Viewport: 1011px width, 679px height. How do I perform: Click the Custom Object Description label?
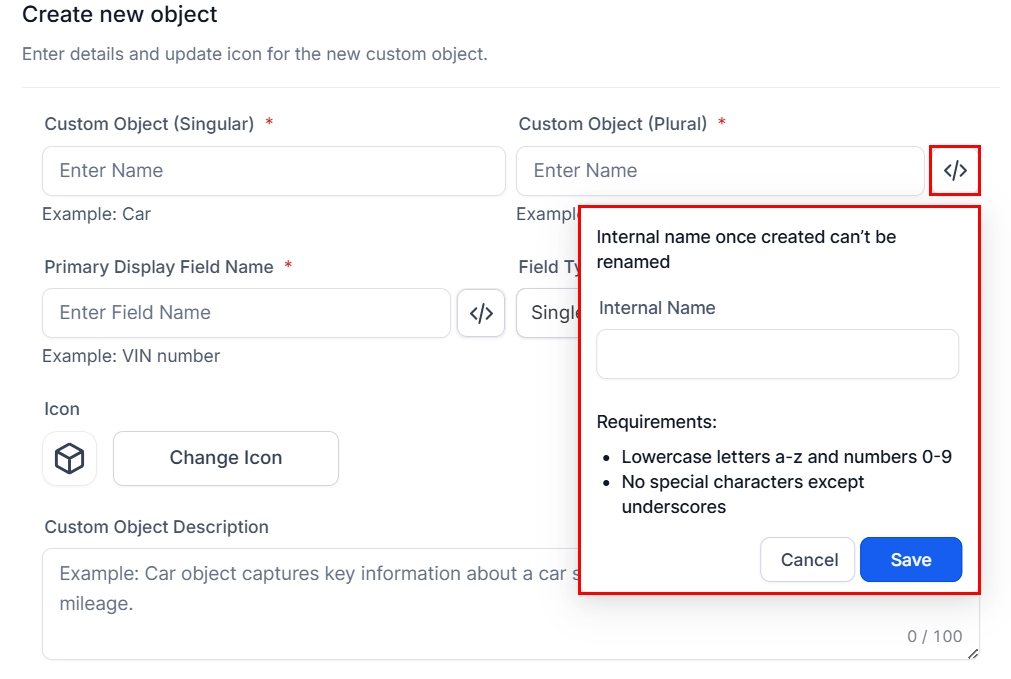point(156,527)
